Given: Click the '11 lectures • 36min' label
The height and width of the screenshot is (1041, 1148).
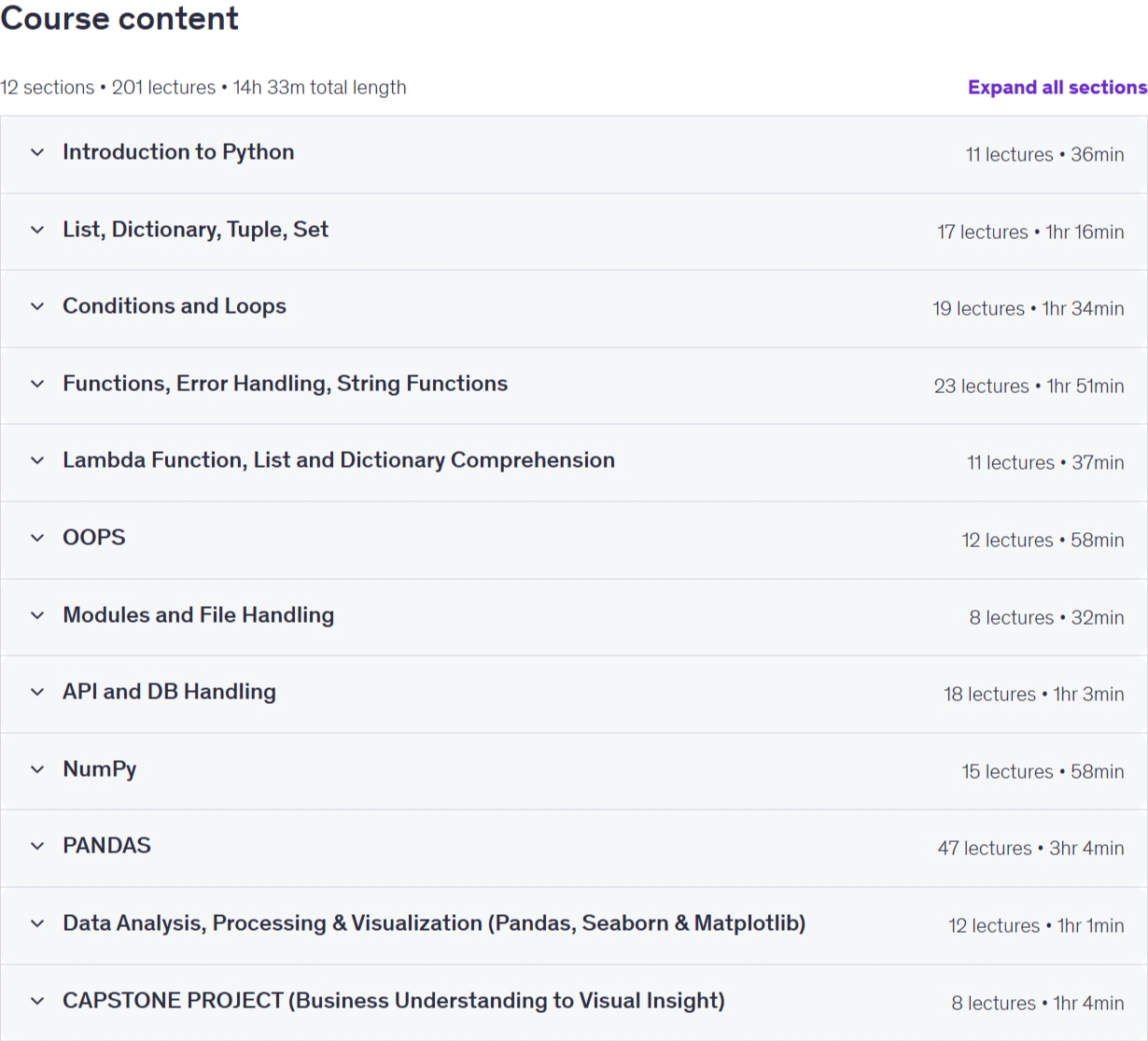Looking at the screenshot, I should 1044,155.
